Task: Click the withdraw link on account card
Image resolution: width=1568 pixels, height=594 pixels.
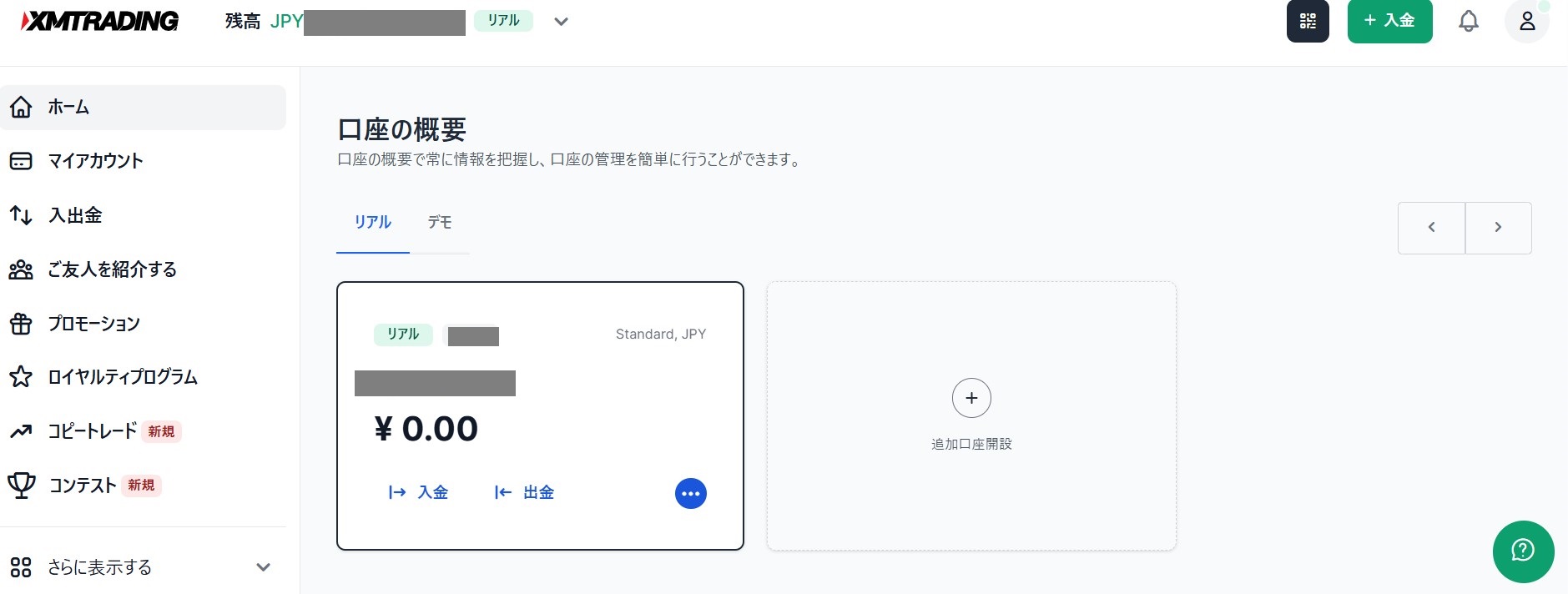Action: (x=525, y=492)
